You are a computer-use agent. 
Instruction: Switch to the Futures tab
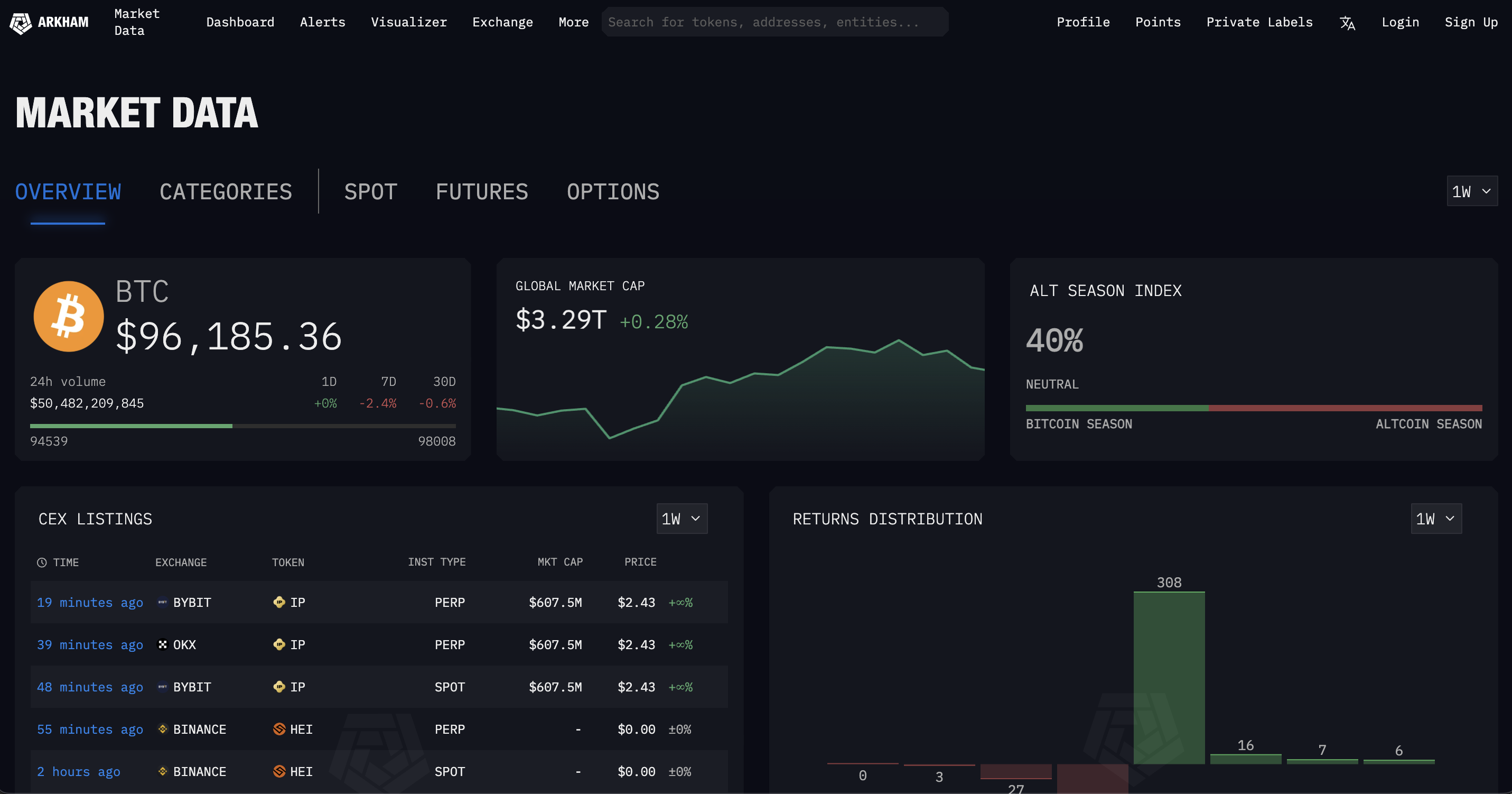(481, 192)
